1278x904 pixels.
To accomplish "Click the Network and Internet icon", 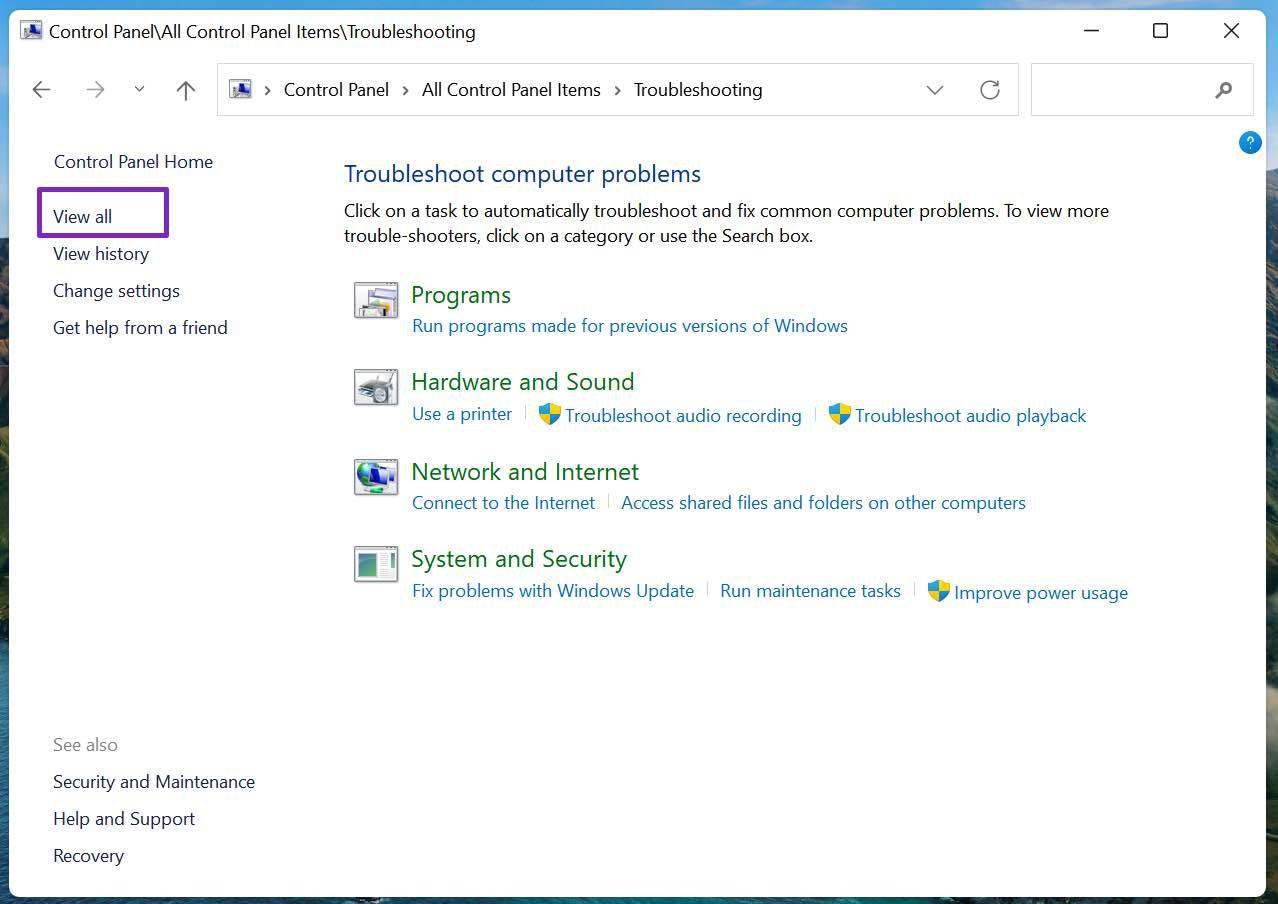I will [x=375, y=477].
